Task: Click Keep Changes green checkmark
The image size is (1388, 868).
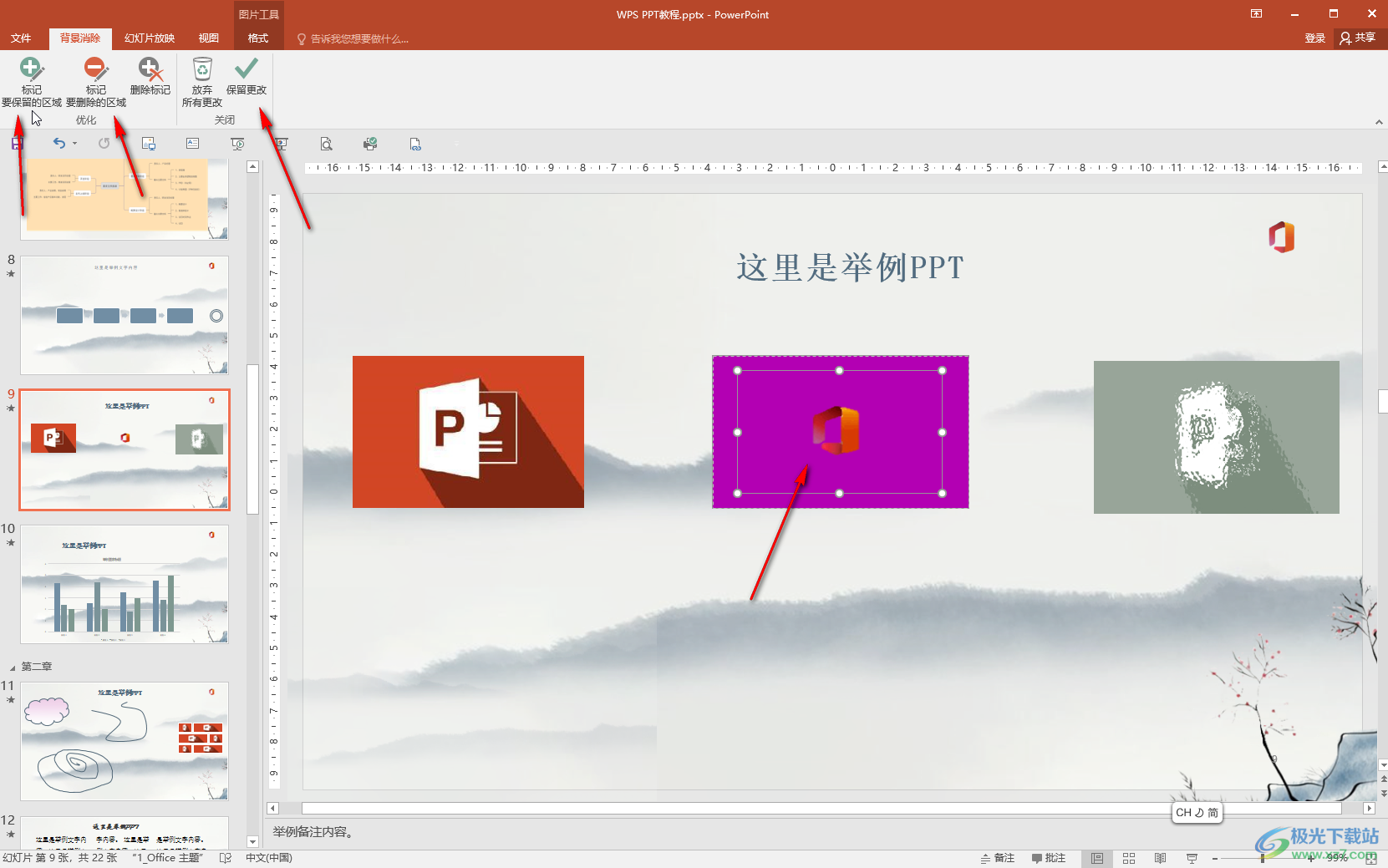Action: coord(247,77)
